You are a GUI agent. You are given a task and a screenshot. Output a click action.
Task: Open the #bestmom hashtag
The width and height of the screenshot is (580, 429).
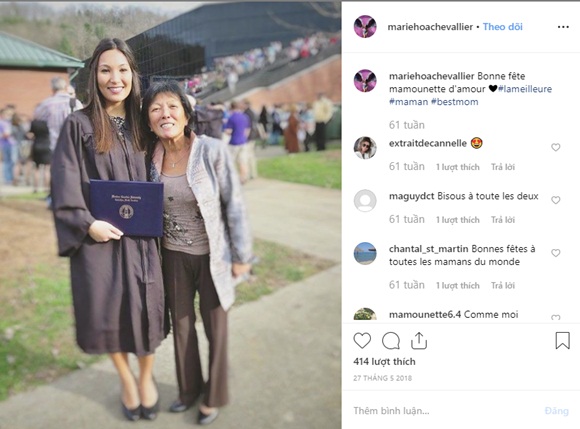click(x=455, y=102)
